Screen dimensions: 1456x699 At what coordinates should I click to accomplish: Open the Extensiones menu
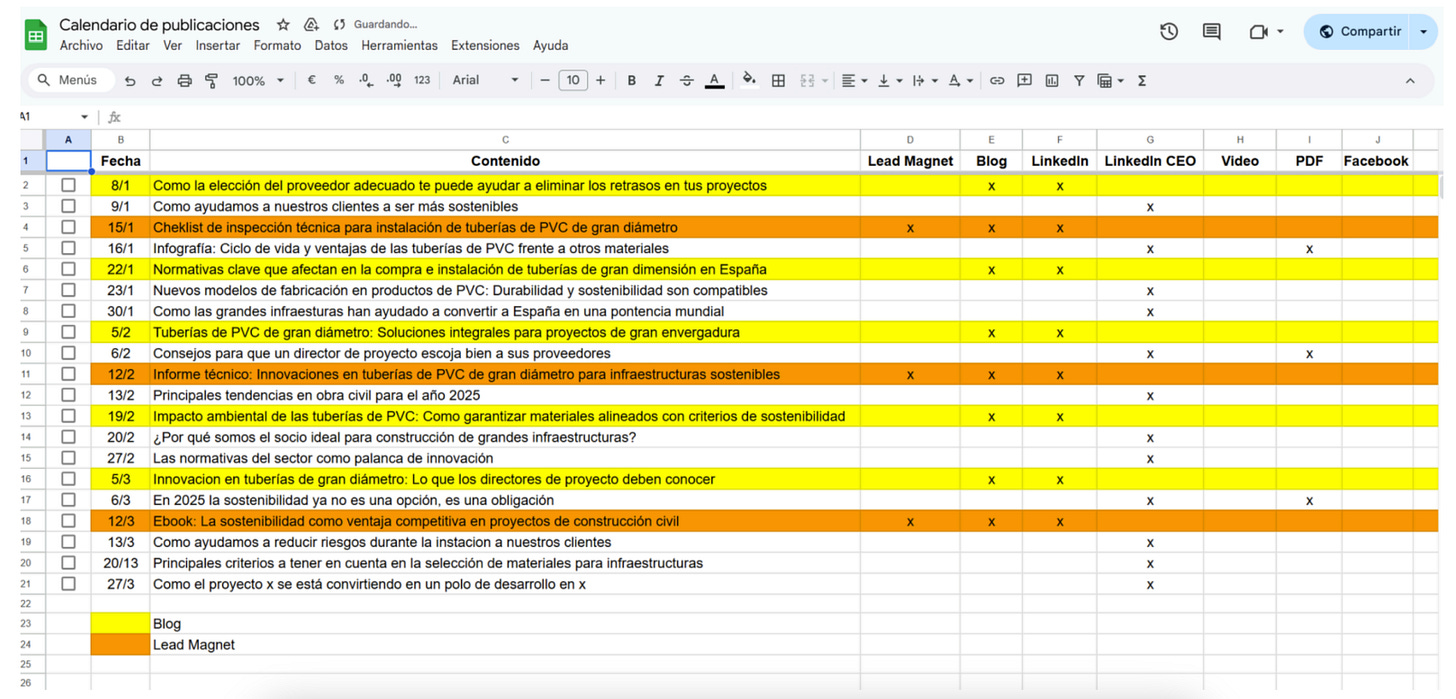(485, 46)
